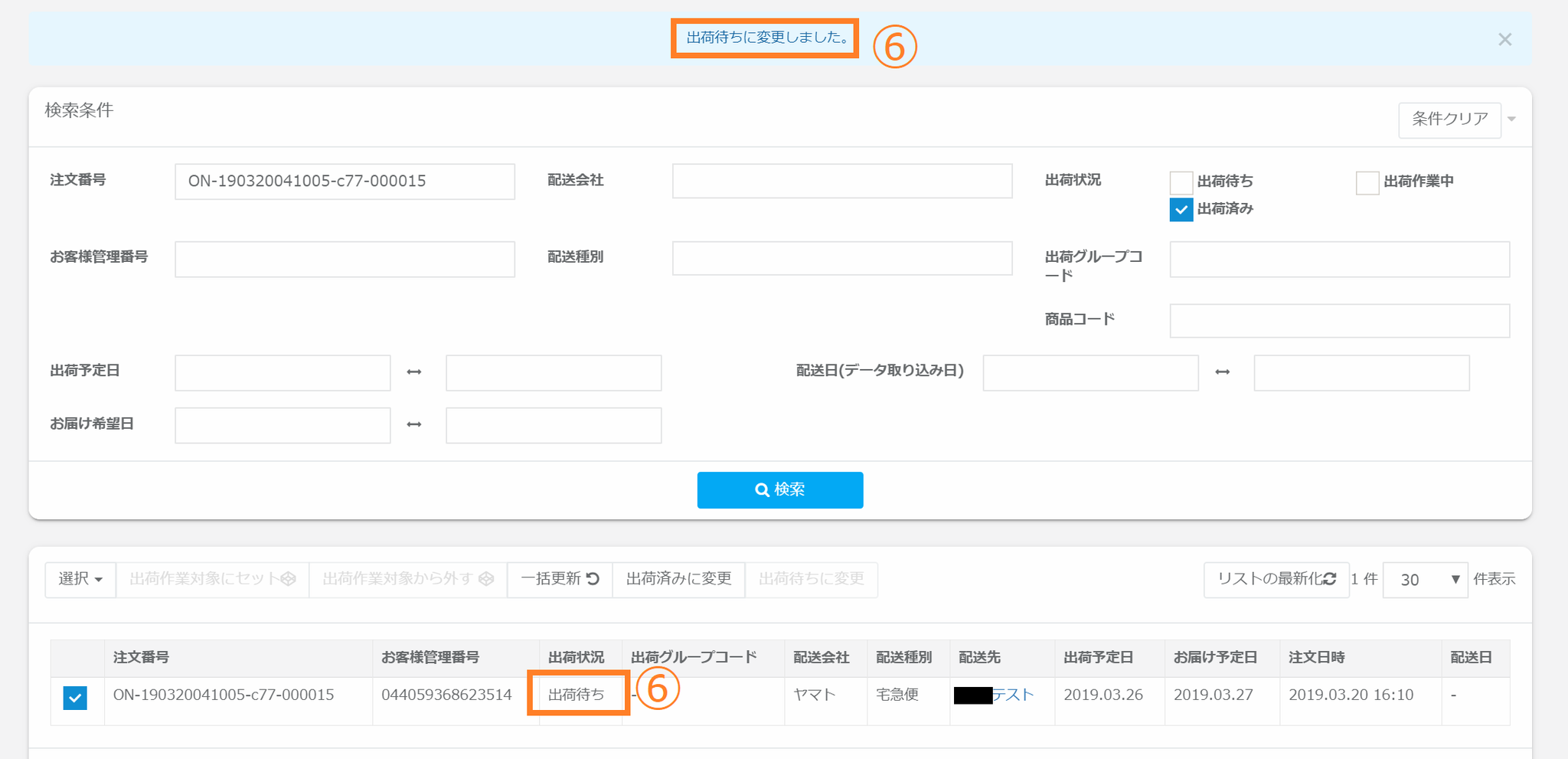
Task: Click the 配送会社 input field
Action: point(841,182)
